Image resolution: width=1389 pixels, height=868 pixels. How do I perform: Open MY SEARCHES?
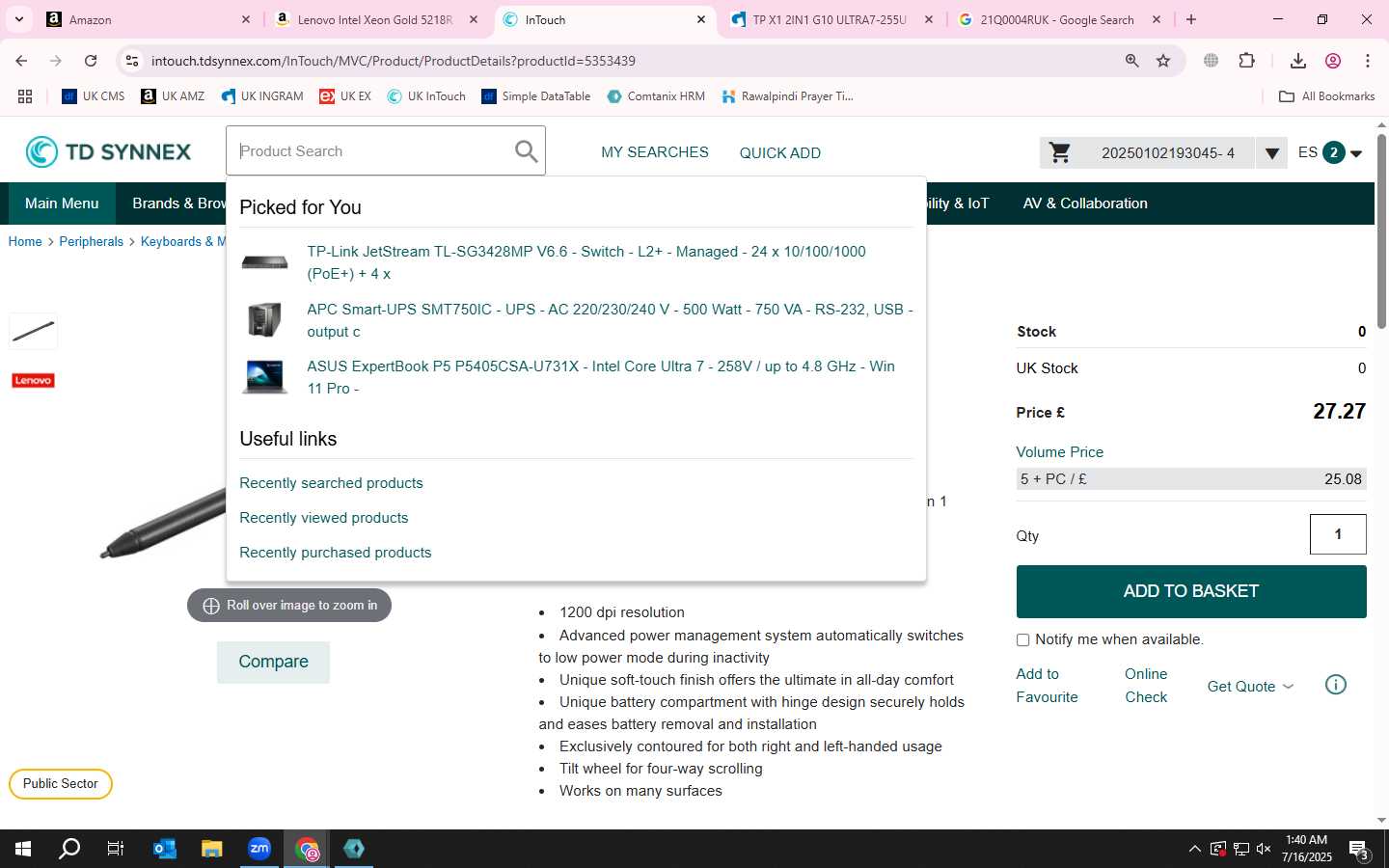click(x=655, y=152)
